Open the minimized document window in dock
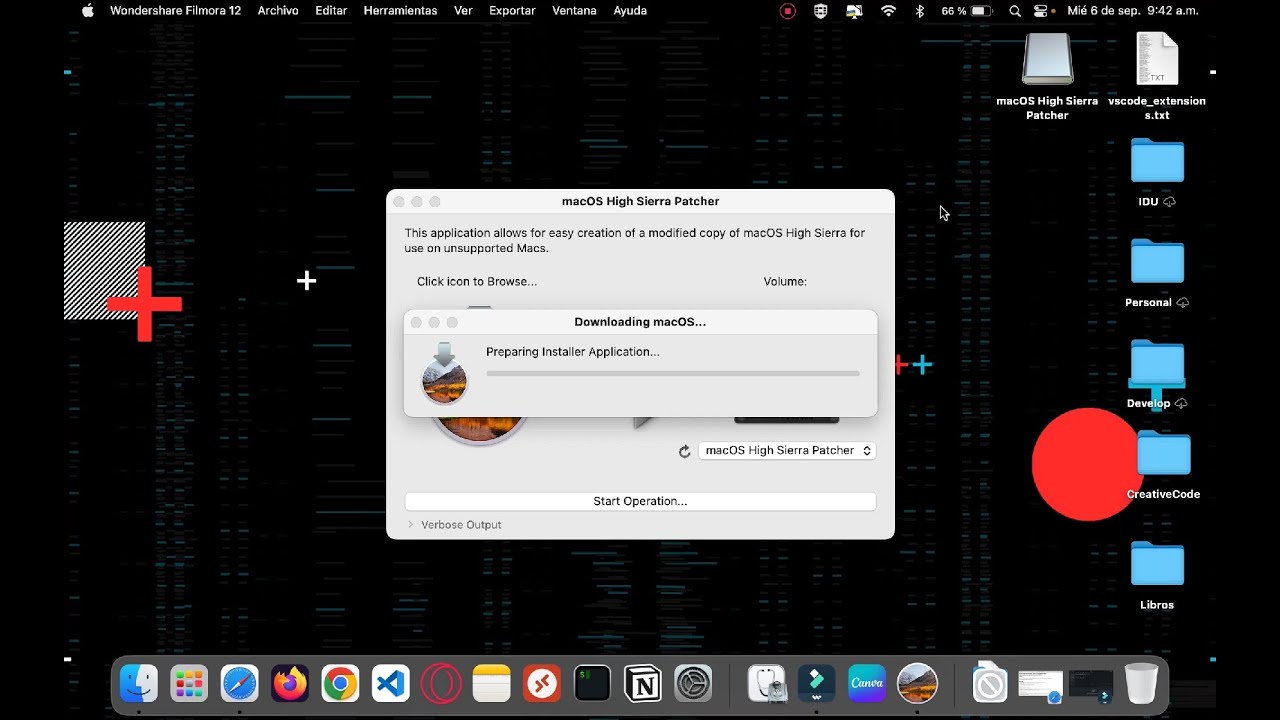The image size is (1280, 720). click(x=1040, y=685)
